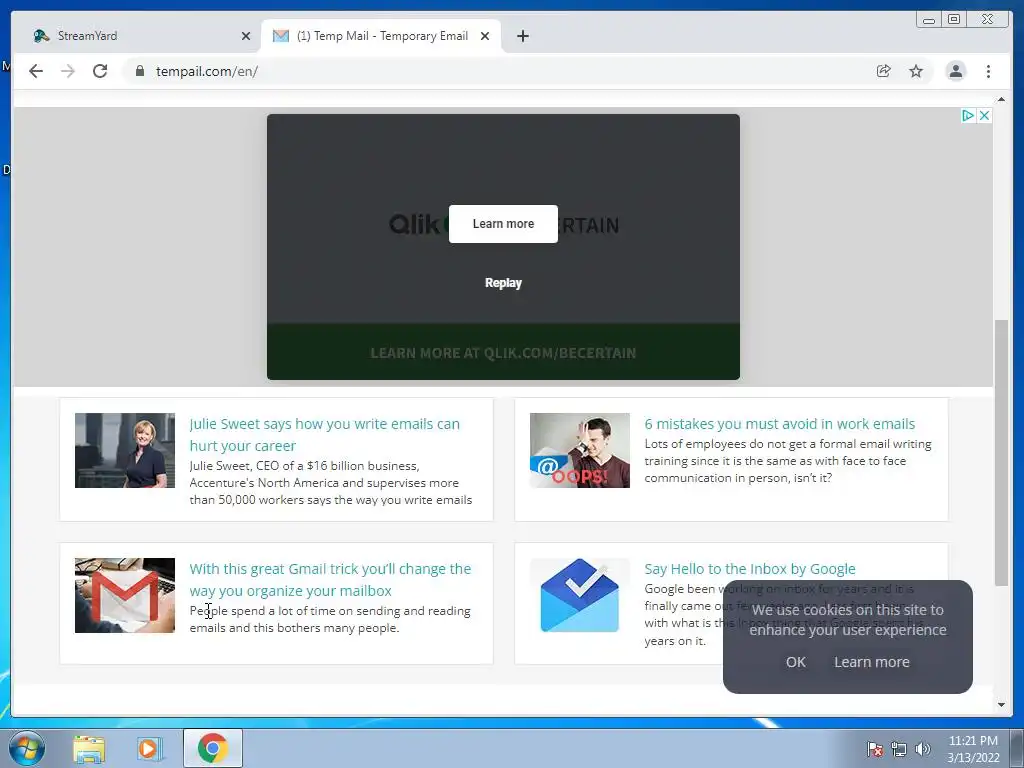The image size is (1024, 768).
Task: Go back with browser back arrow
Action: (x=36, y=71)
